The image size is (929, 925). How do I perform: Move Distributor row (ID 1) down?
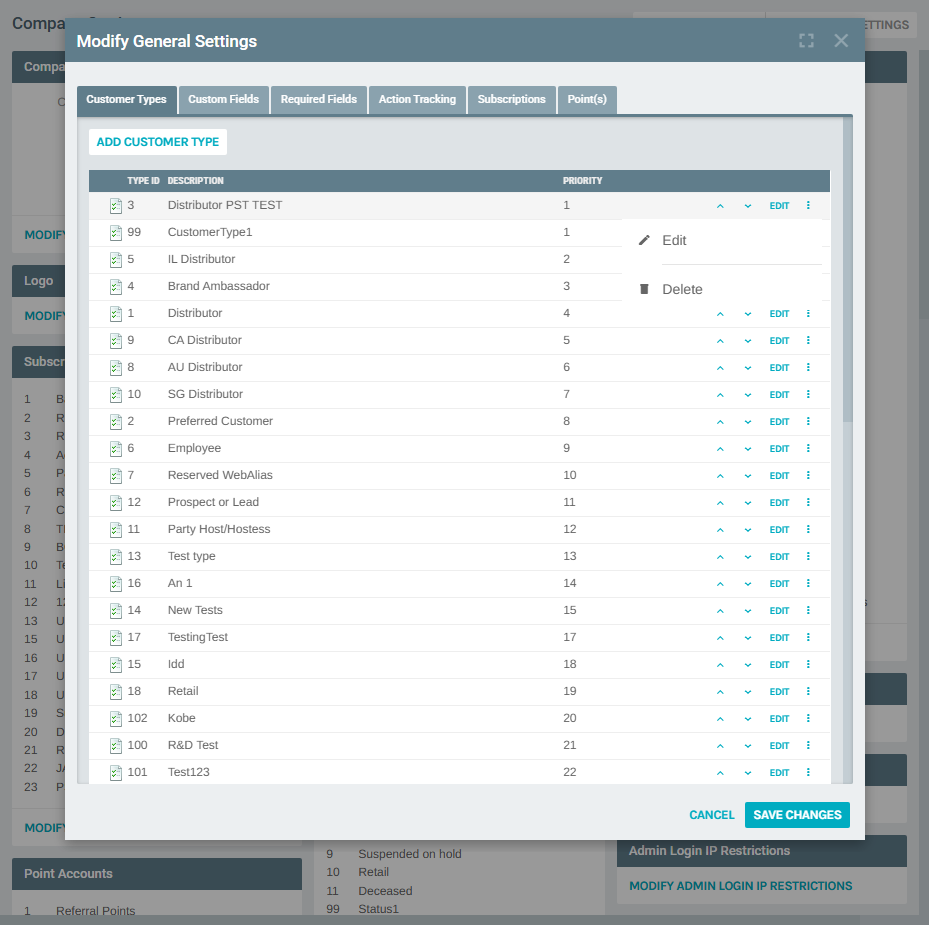(748, 314)
